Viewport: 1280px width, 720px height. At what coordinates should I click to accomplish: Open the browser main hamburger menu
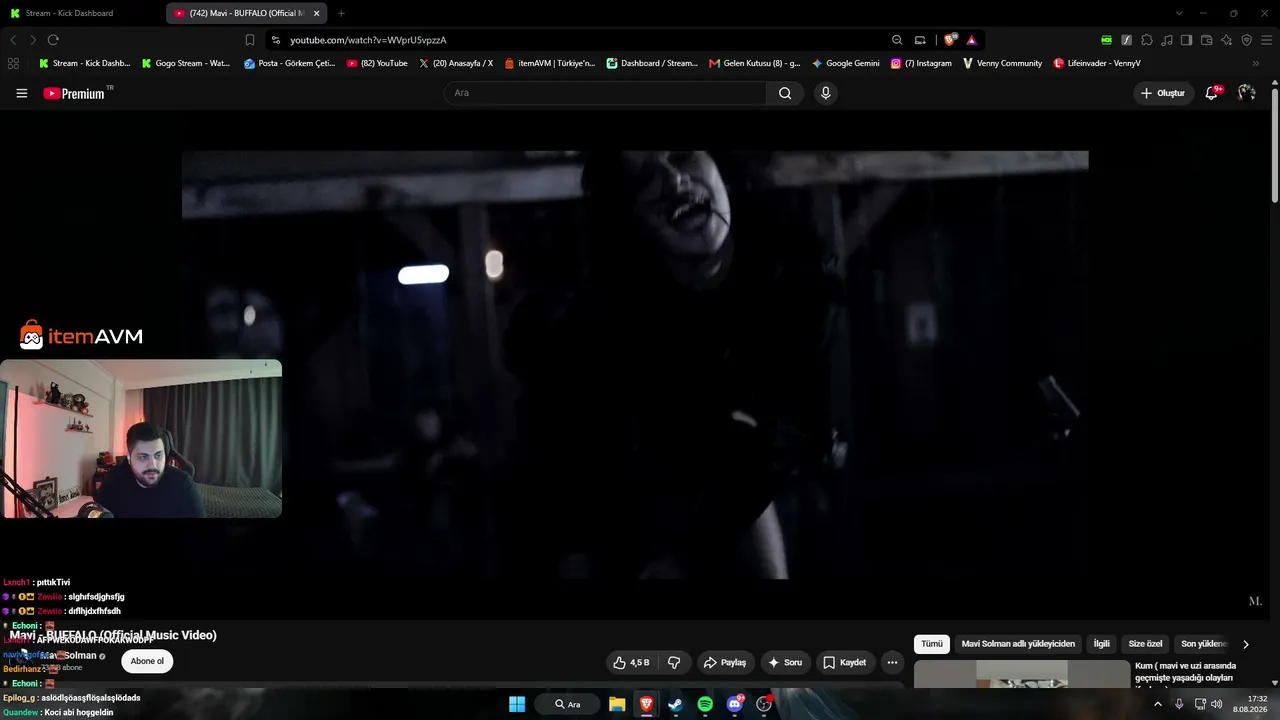pos(1266,40)
